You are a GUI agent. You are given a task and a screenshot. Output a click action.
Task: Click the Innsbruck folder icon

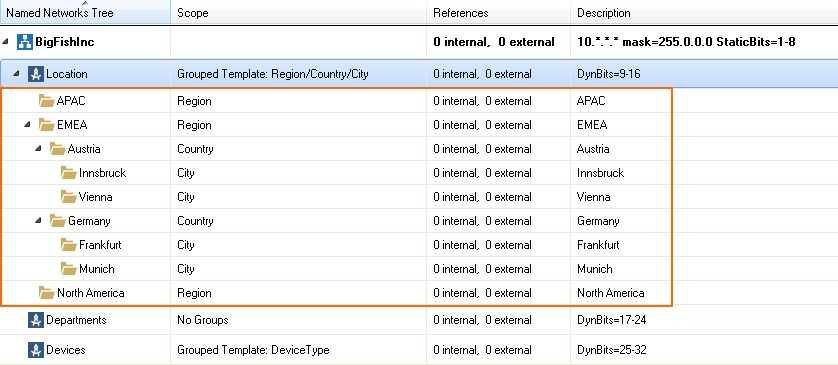tap(68, 173)
